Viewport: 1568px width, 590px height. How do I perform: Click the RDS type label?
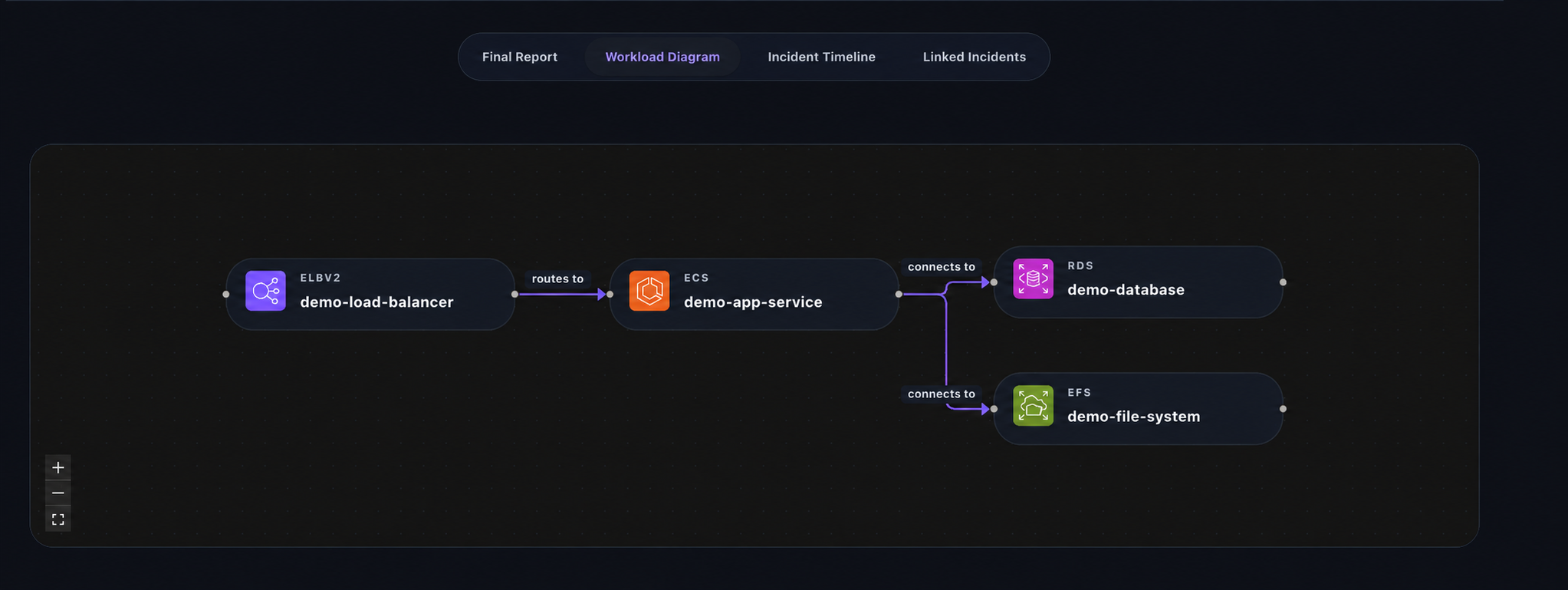1080,265
